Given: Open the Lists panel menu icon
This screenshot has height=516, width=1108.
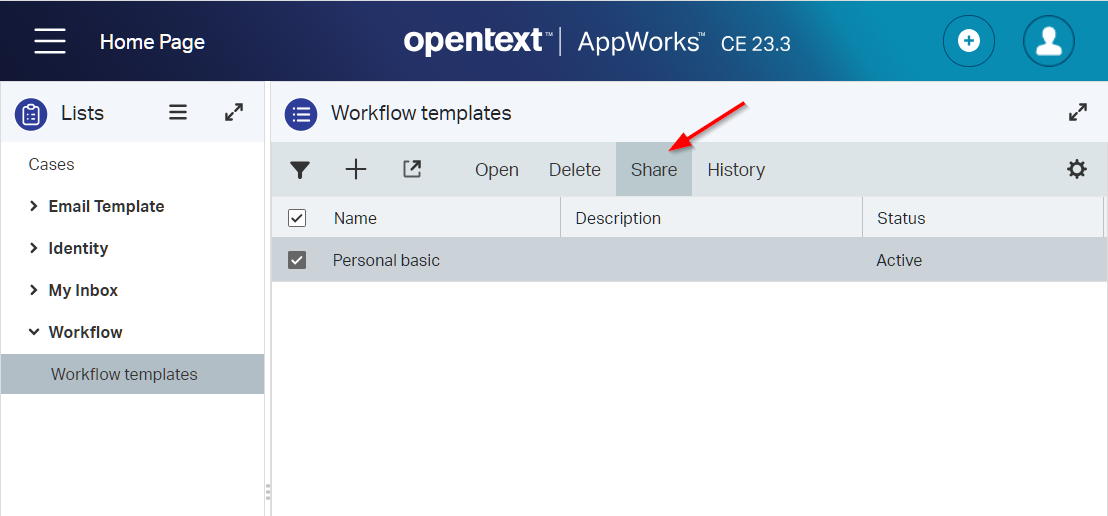Looking at the screenshot, I should 178,113.
